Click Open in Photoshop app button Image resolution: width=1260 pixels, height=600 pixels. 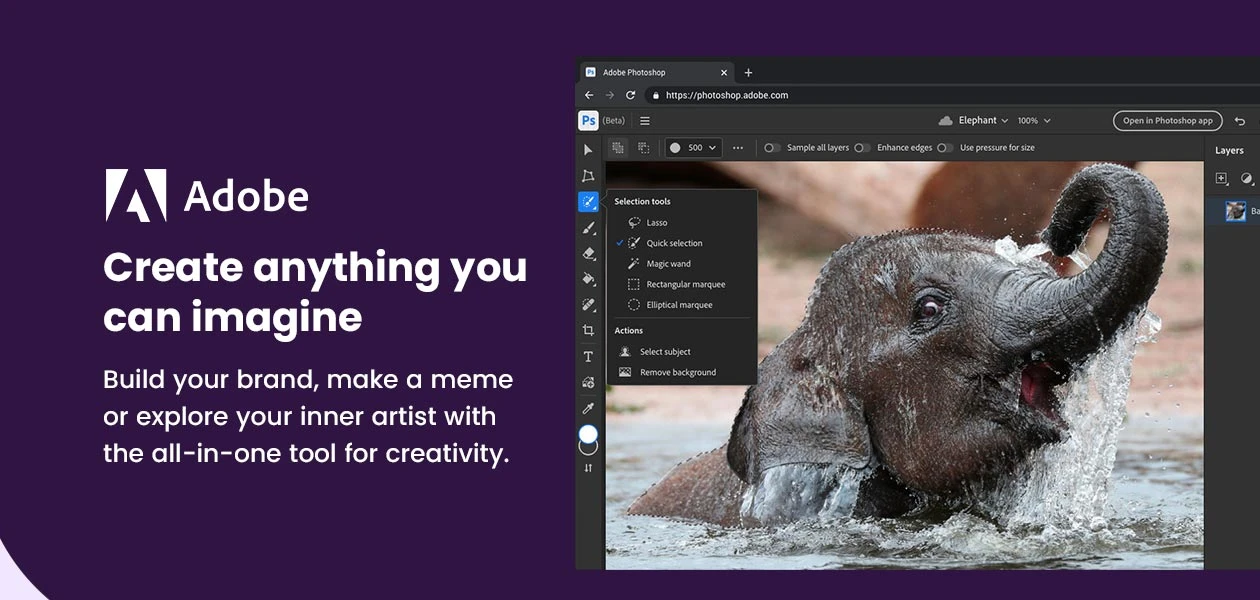(1167, 121)
